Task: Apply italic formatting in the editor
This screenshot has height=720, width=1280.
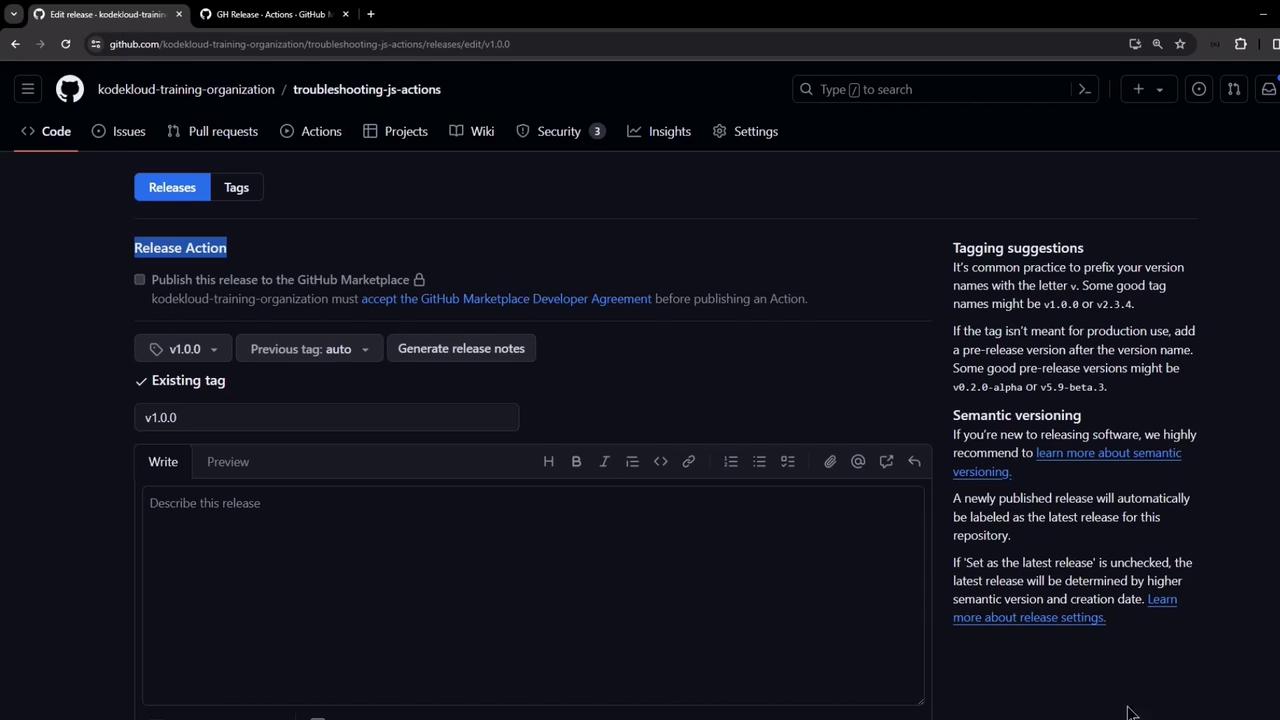Action: click(x=604, y=461)
